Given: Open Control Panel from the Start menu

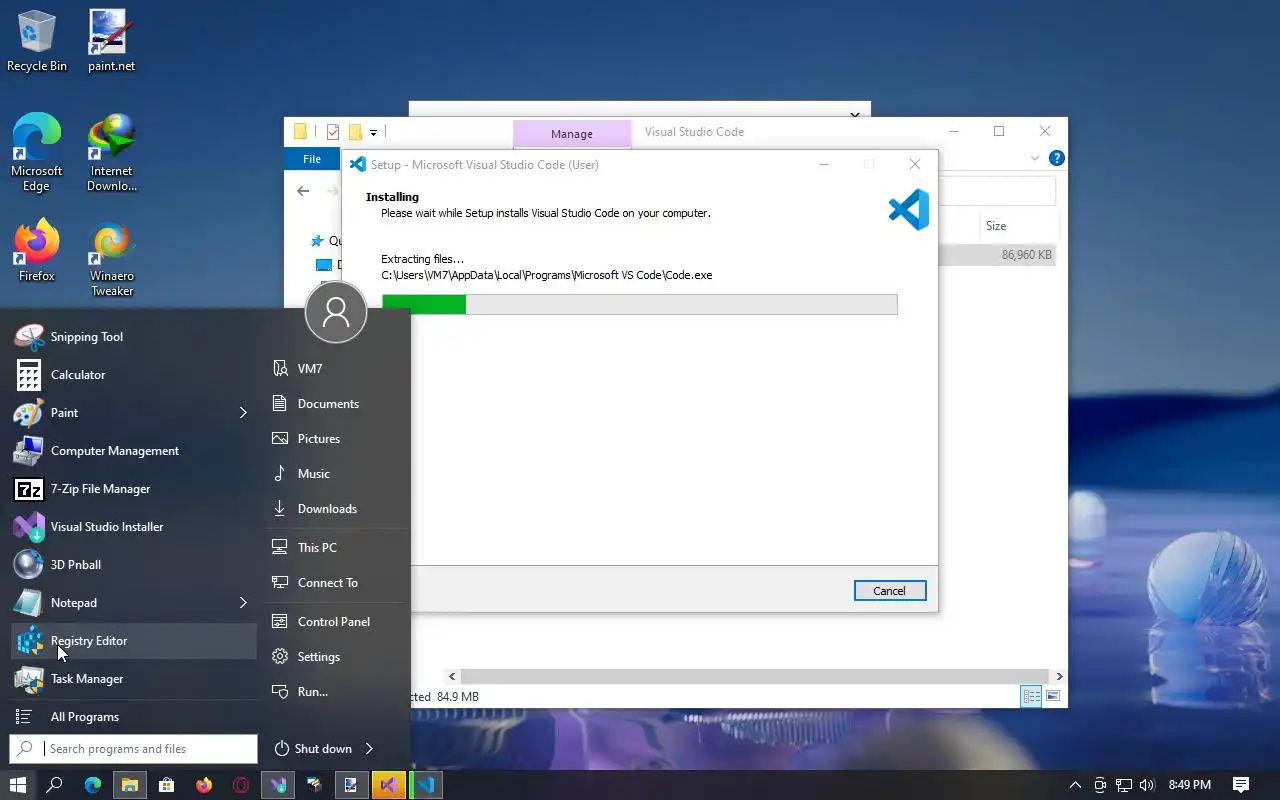Looking at the screenshot, I should (336, 622).
